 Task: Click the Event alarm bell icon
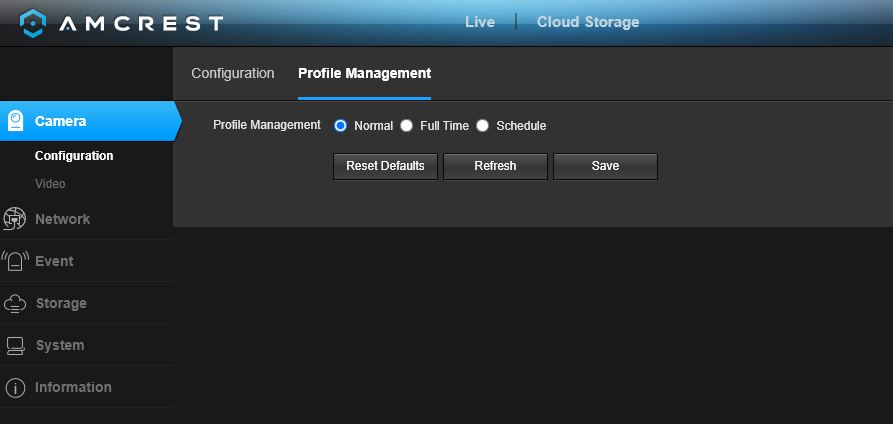click(x=15, y=261)
